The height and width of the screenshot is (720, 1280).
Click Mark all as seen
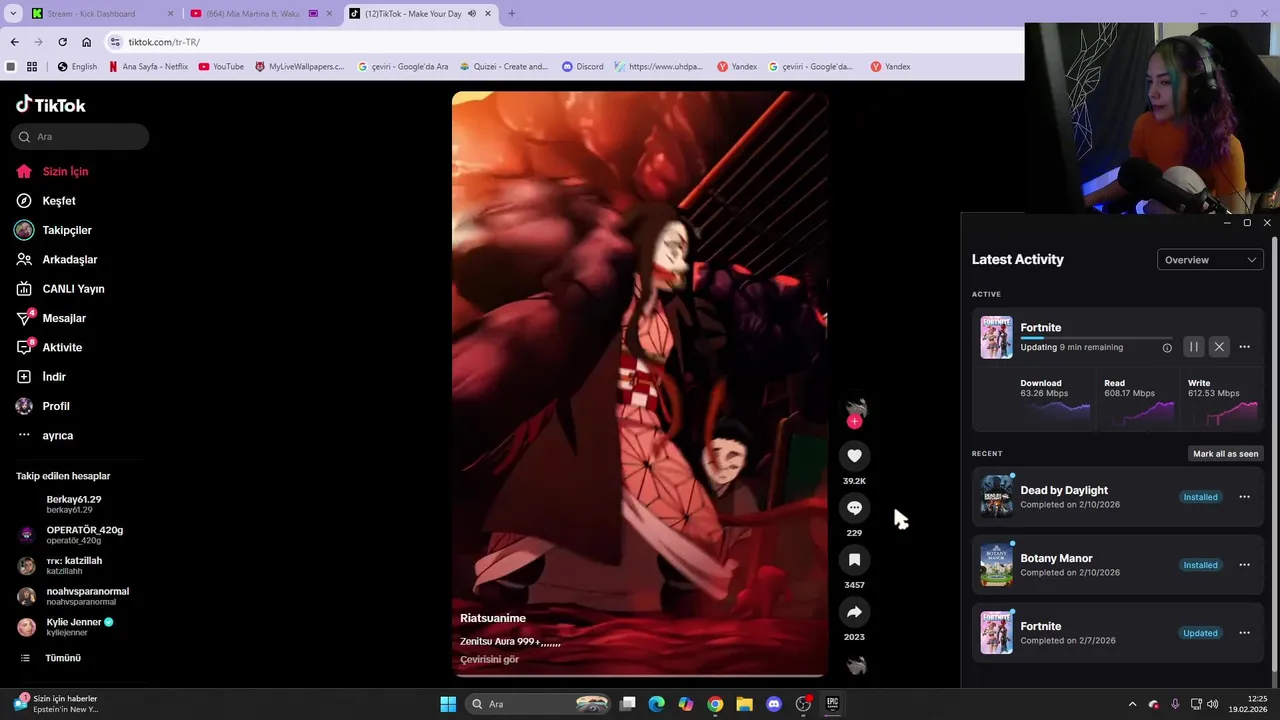coord(1225,454)
